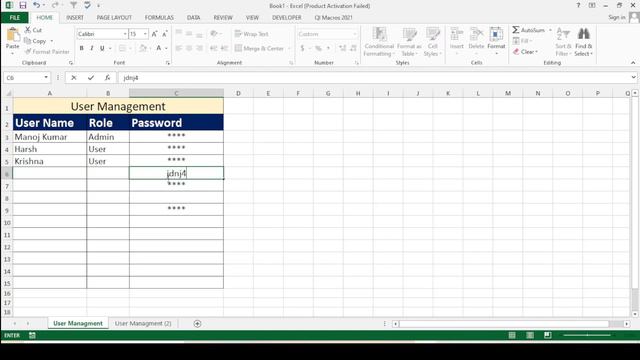
Task: Switch to Page Layout view icon
Action: pos(530,335)
